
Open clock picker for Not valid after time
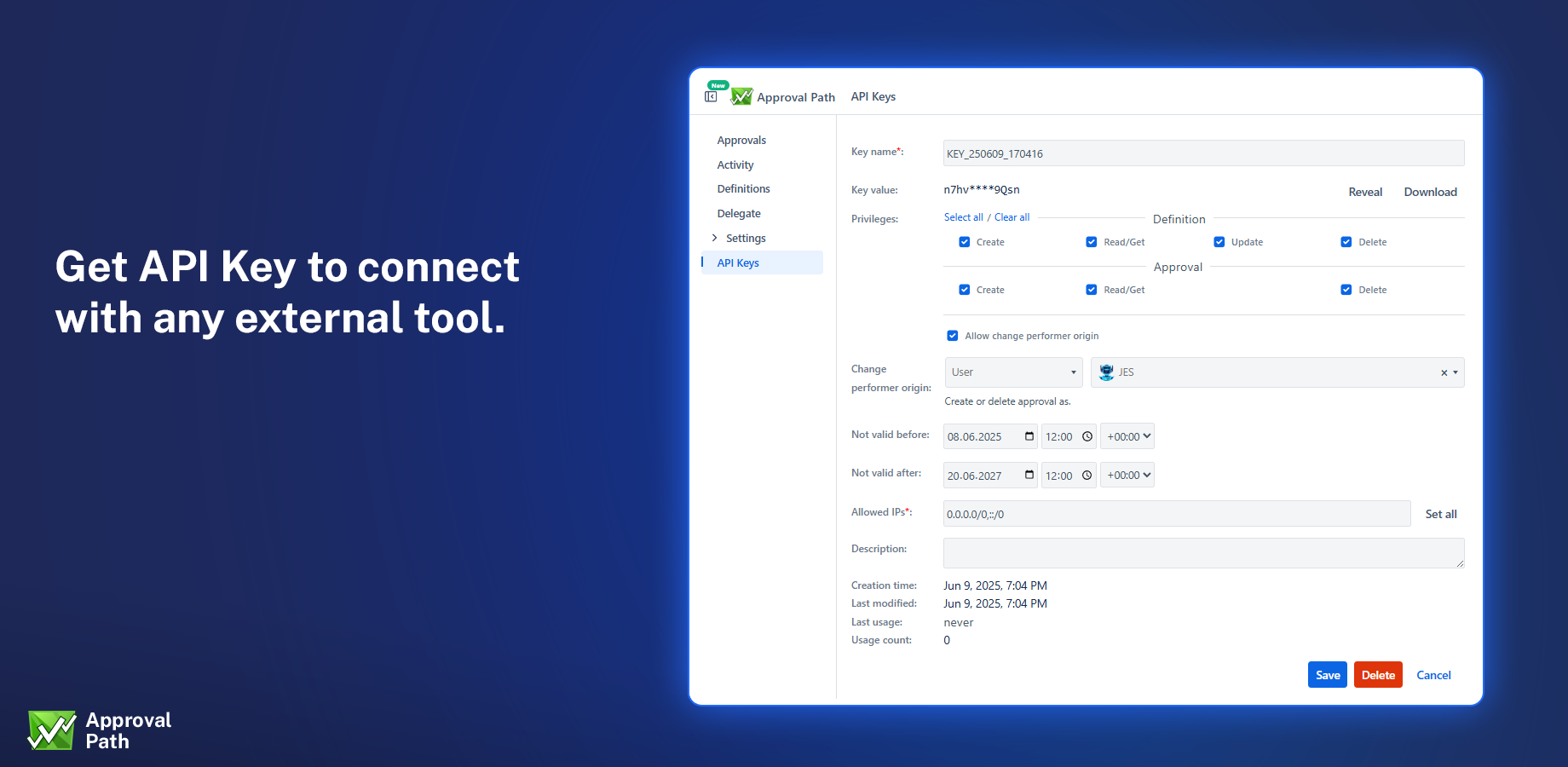1087,475
